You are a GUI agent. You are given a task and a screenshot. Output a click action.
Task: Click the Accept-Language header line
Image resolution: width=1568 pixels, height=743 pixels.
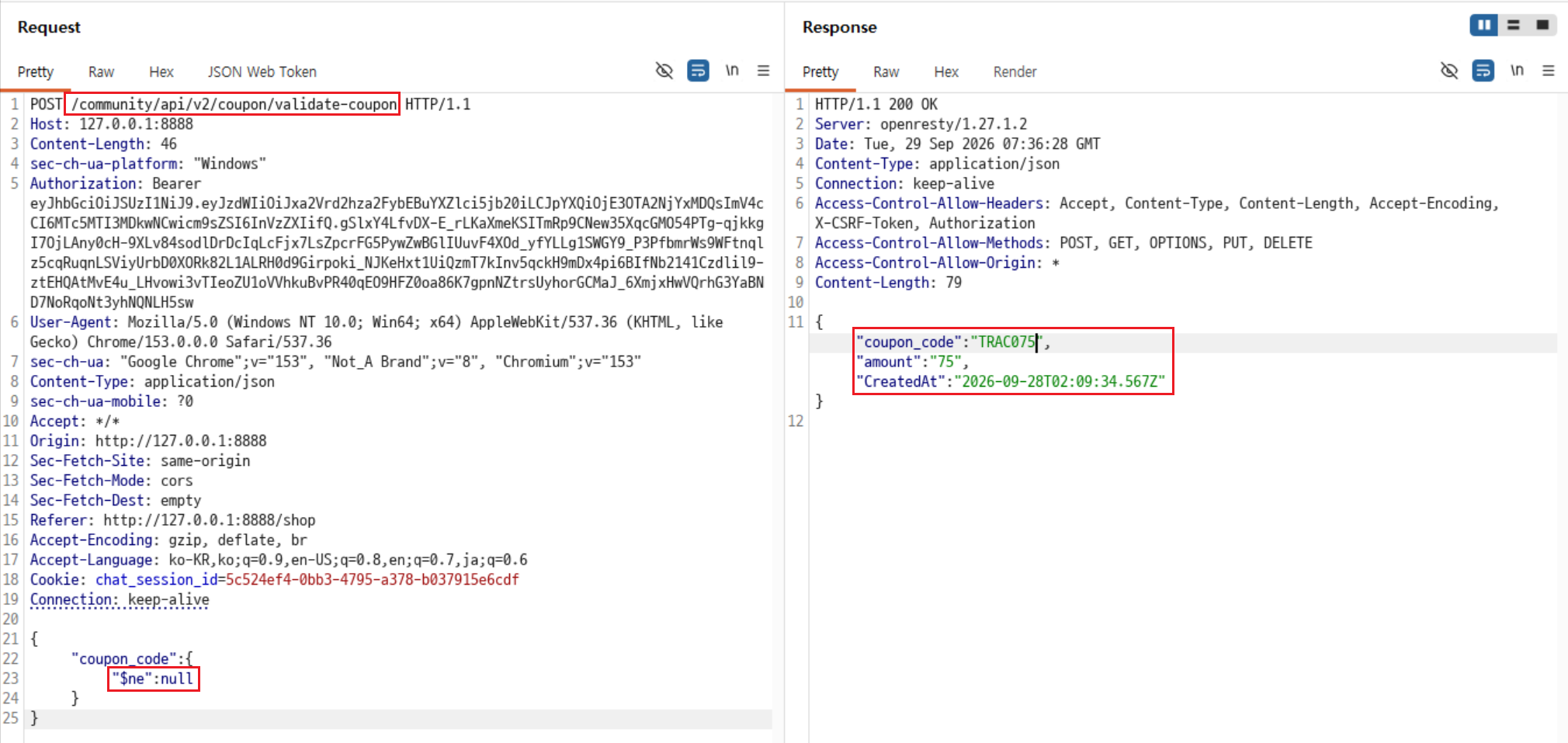[279, 559]
